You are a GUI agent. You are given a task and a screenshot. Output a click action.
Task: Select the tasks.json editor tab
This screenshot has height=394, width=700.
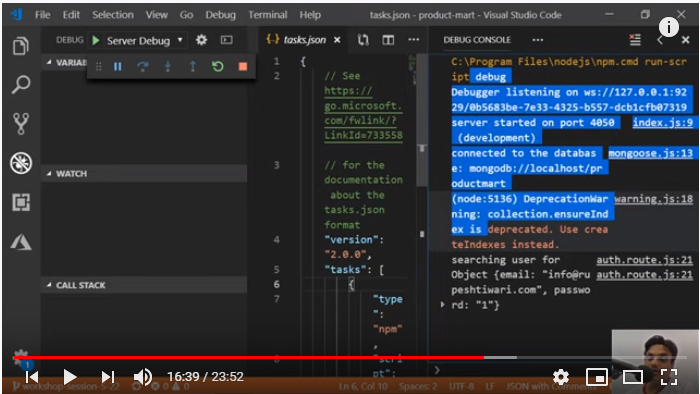point(304,40)
